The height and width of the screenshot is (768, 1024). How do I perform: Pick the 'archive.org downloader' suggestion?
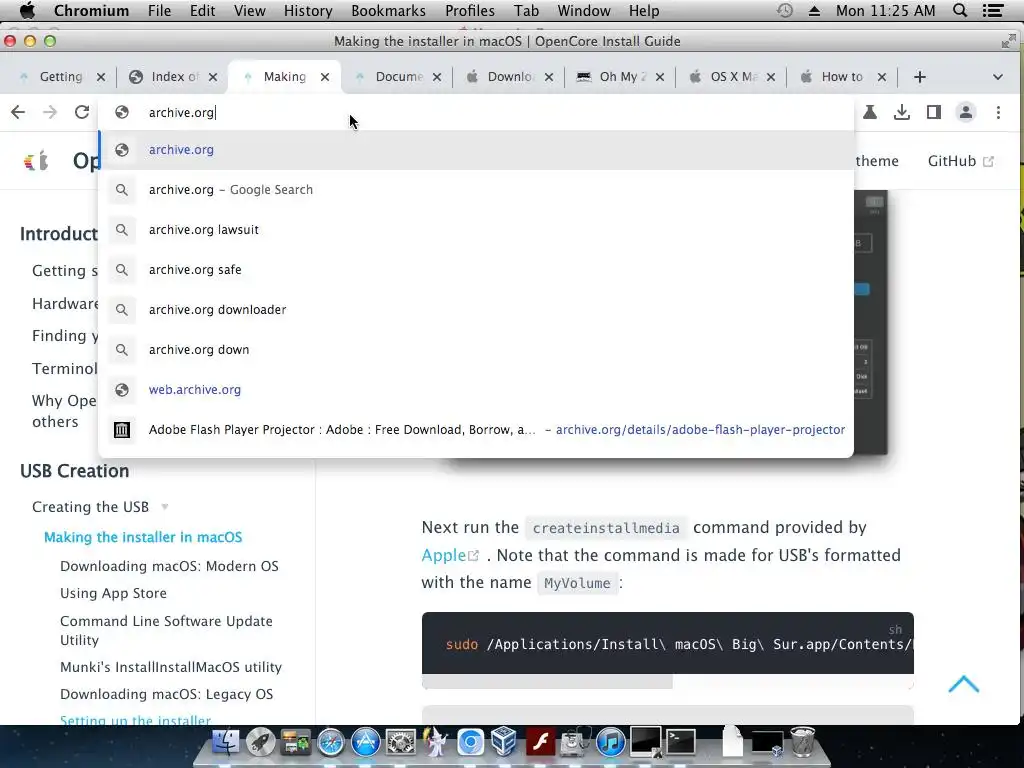point(475,310)
